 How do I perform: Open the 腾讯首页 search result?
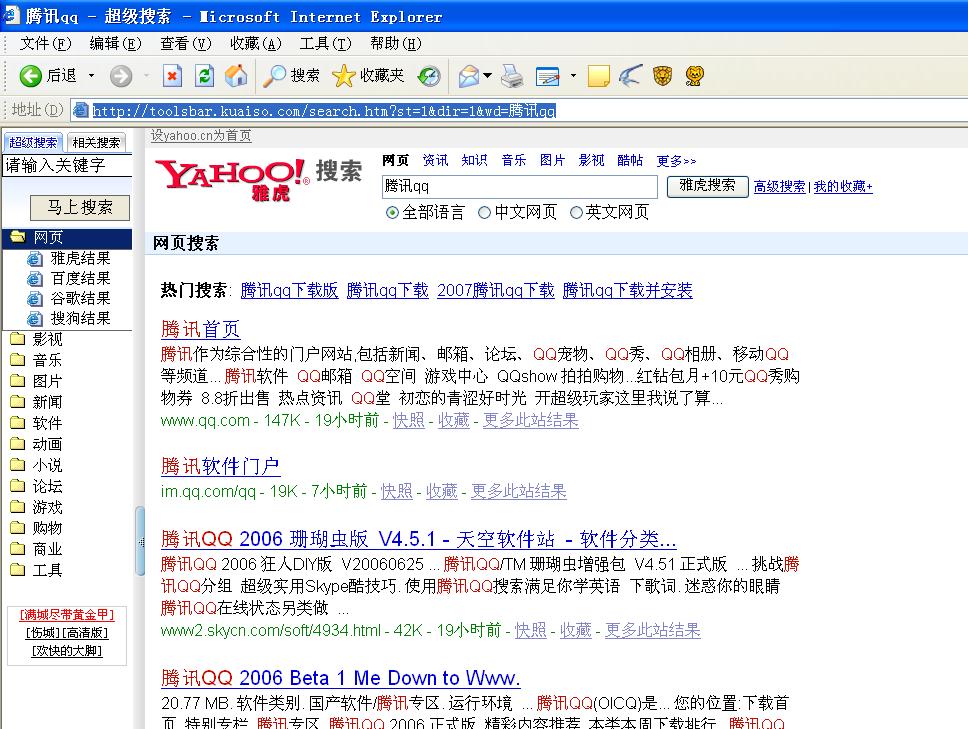200,329
